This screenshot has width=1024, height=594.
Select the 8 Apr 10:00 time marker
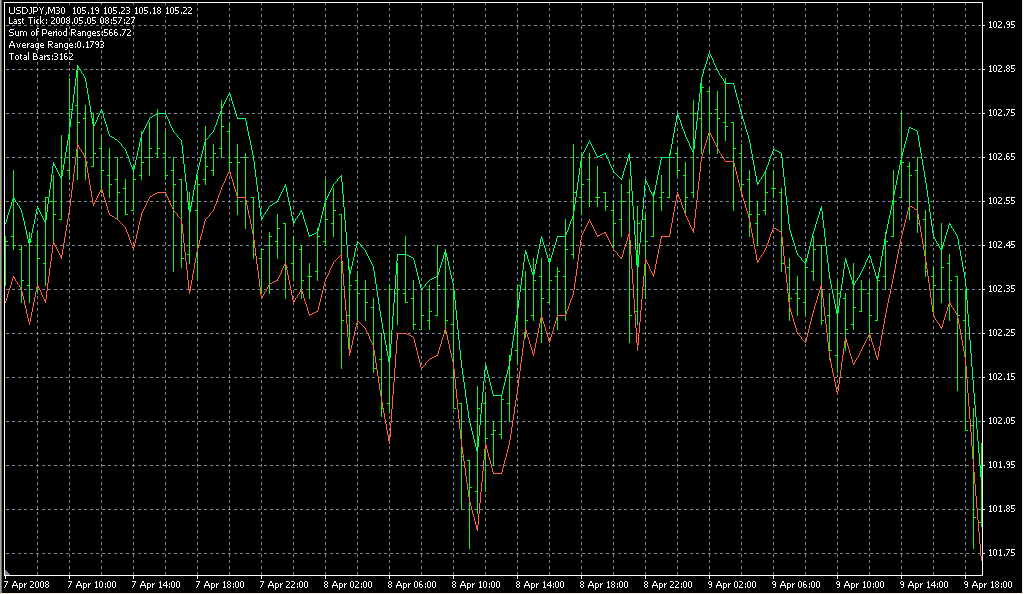point(477,584)
